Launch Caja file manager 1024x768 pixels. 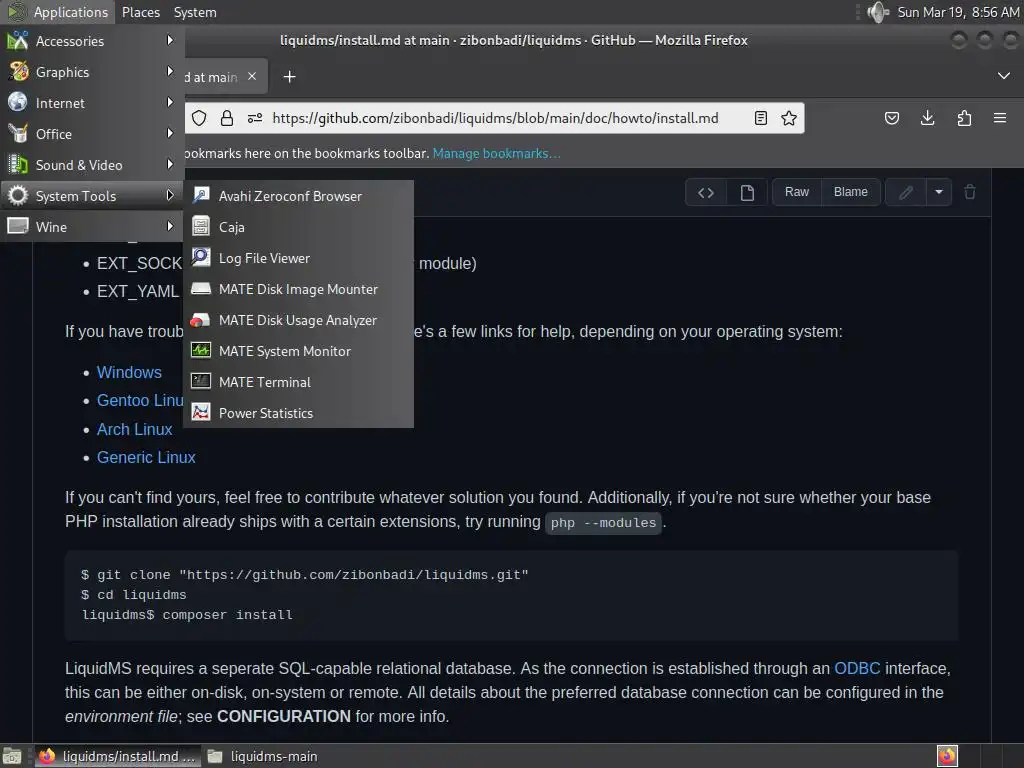(x=298, y=227)
